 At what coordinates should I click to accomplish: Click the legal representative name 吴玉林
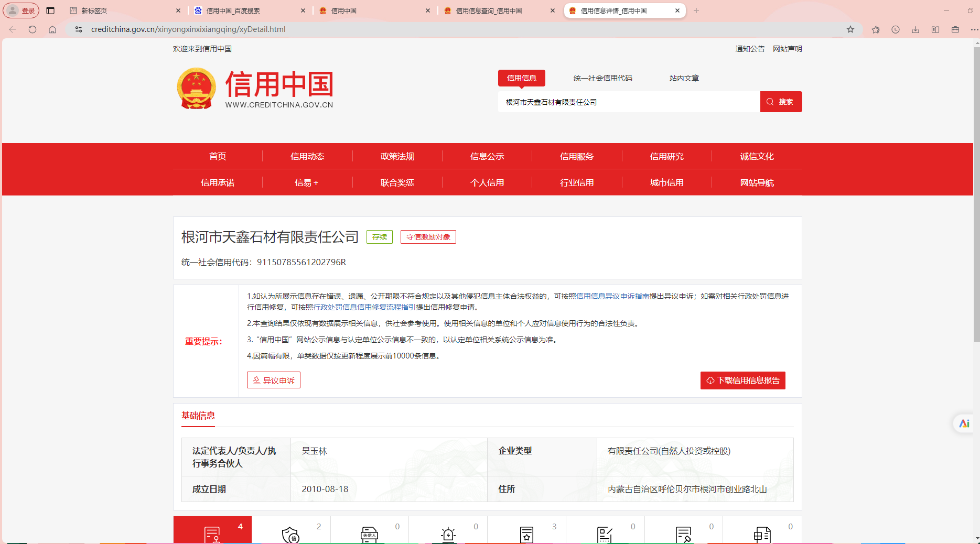314,451
